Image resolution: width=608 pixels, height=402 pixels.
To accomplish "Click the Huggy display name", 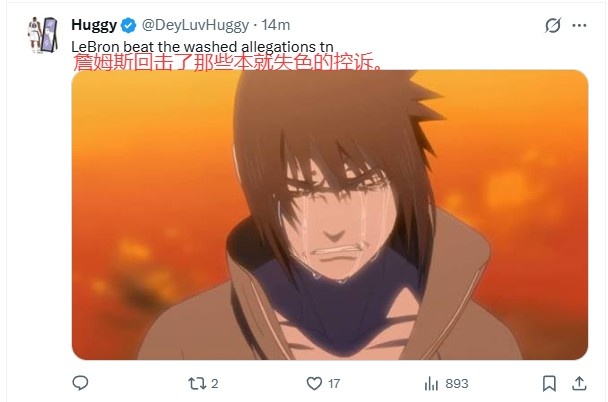I will (94, 25).
